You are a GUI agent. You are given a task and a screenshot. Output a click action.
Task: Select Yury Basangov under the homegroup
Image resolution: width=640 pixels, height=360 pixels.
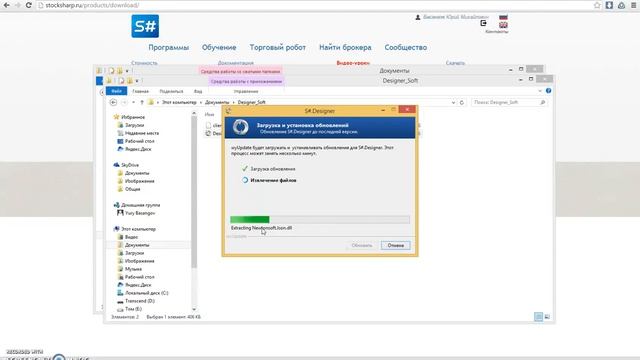pos(140,213)
